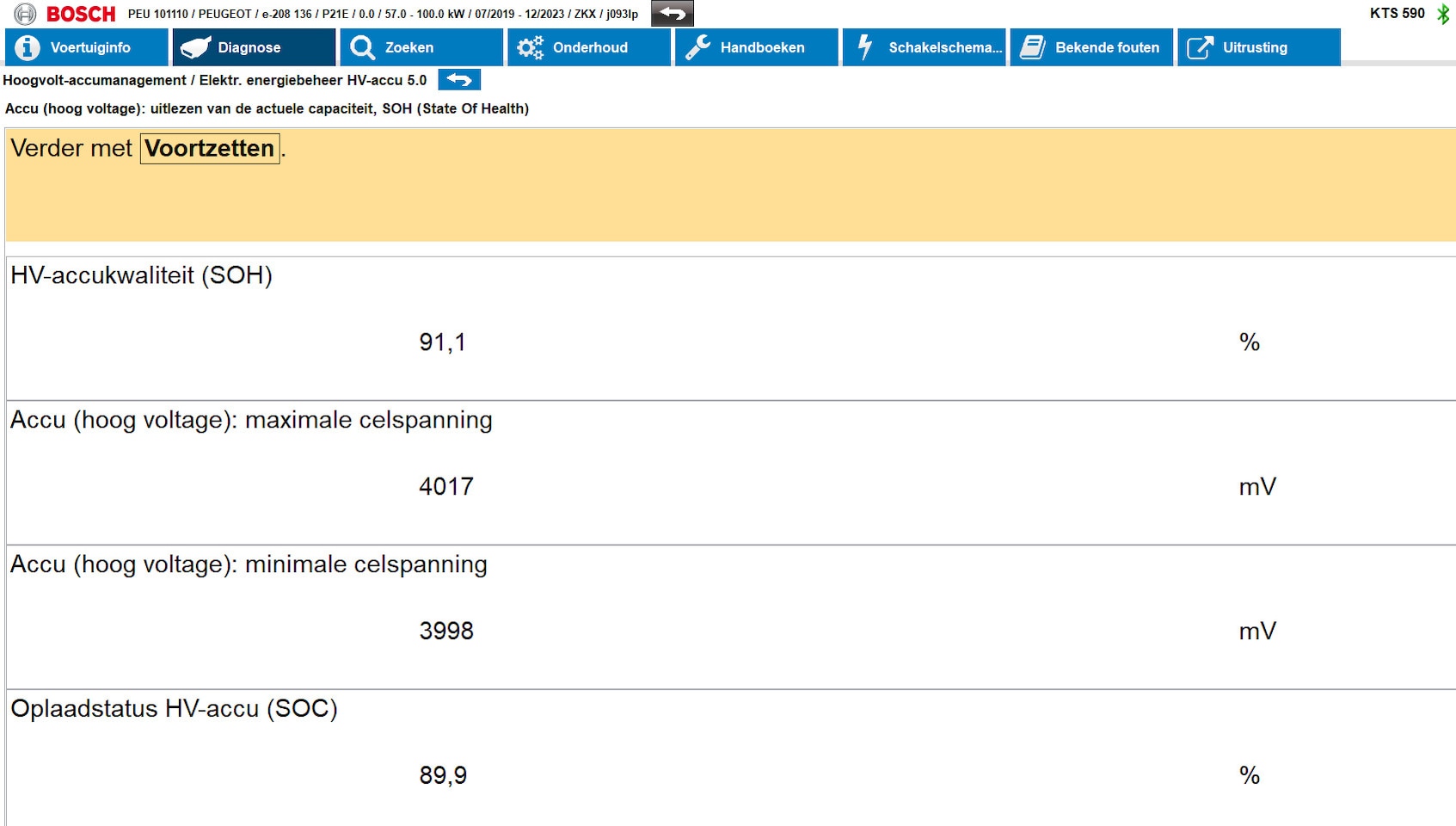
Task: Click the green Bluetooth status icon
Action: click(1443, 14)
